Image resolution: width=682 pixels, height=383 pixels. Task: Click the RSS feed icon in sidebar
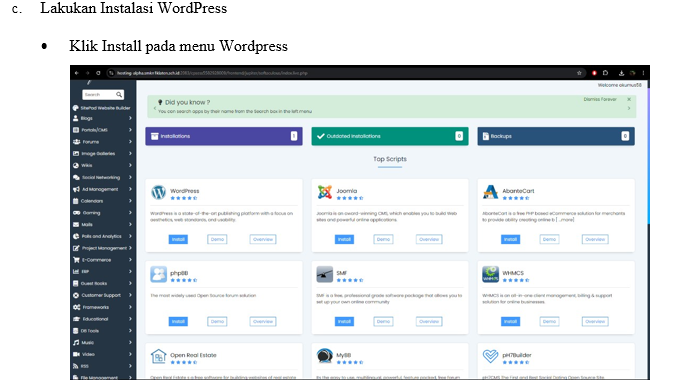coord(76,366)
